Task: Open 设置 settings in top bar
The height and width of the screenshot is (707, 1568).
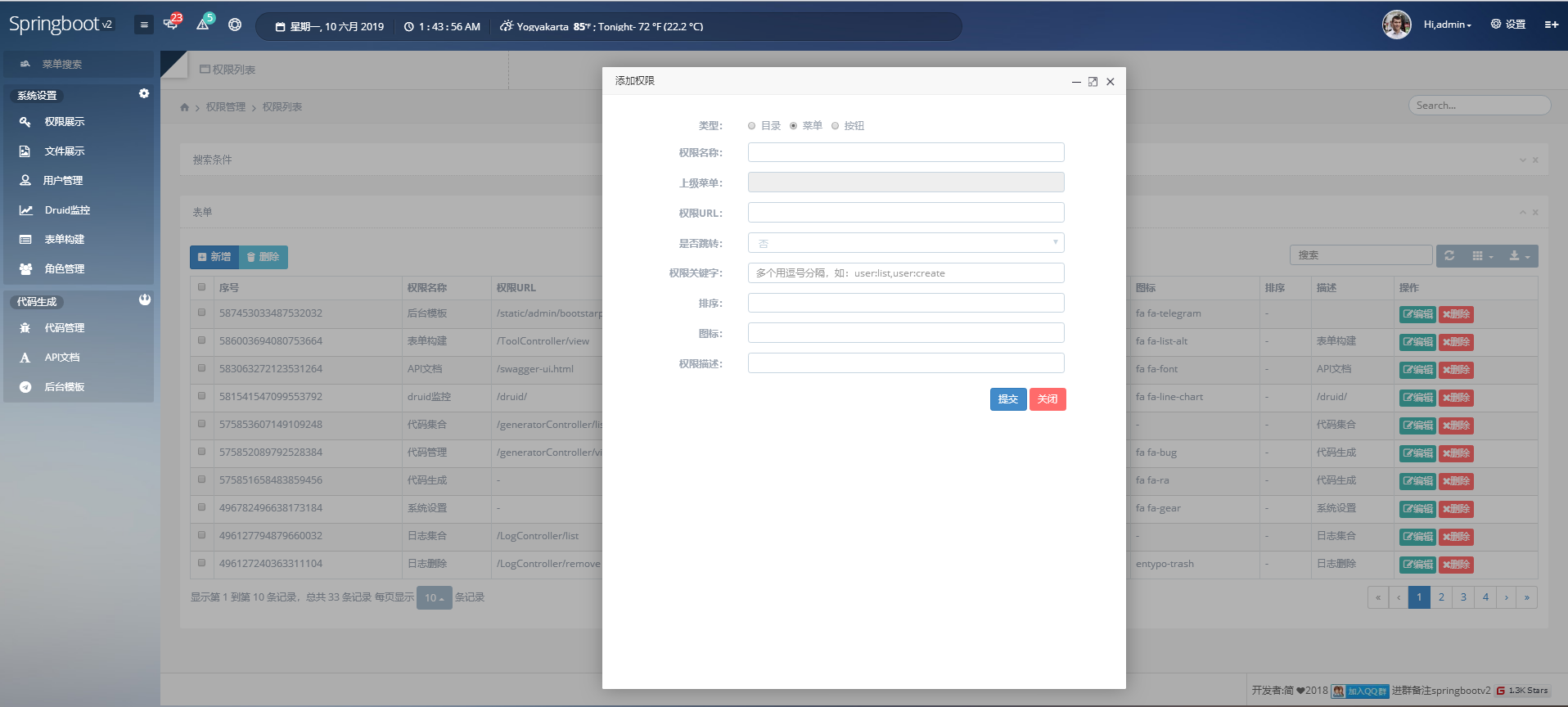Action: click(x=1508, y=25)
